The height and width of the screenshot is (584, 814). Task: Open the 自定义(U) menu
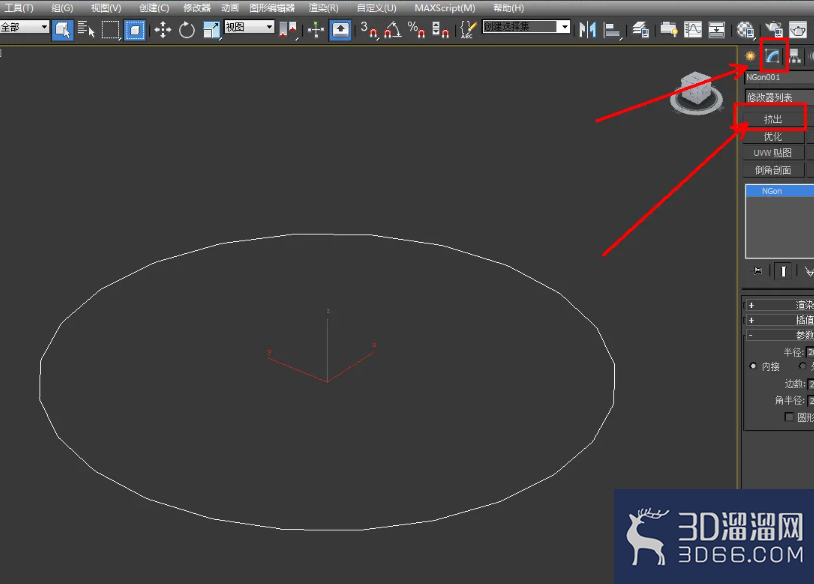click(376, 8)
